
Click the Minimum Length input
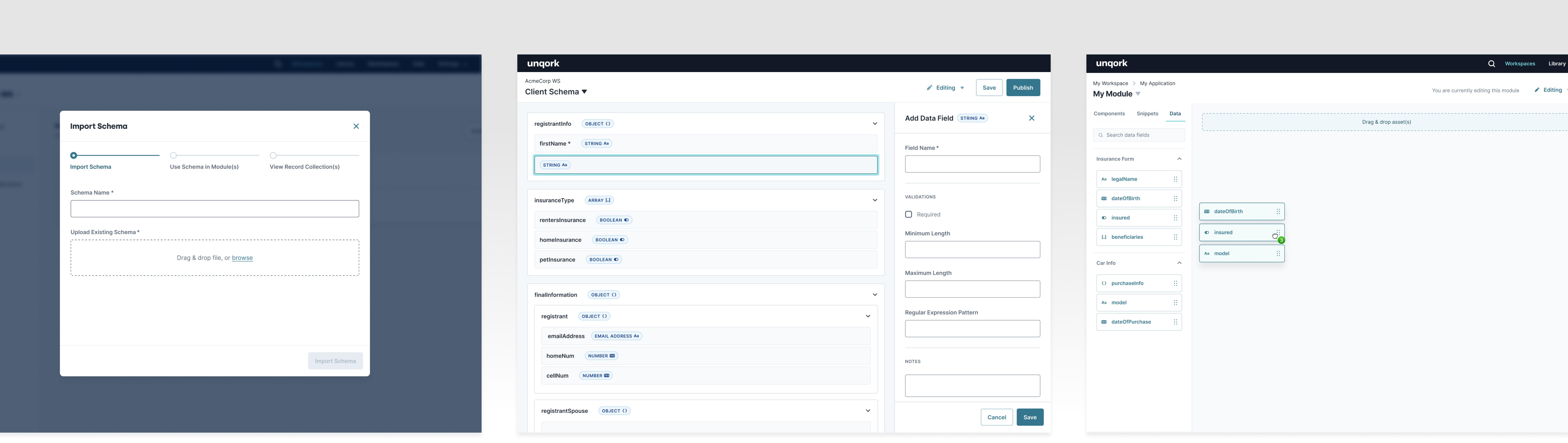[973, 250]
